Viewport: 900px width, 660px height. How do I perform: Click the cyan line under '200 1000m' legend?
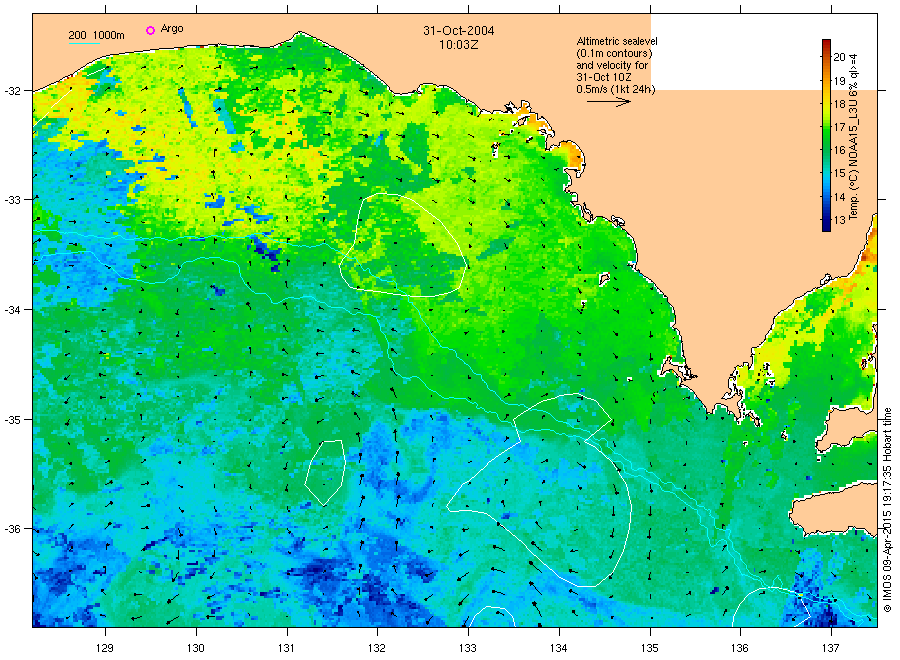coord(84,43)
